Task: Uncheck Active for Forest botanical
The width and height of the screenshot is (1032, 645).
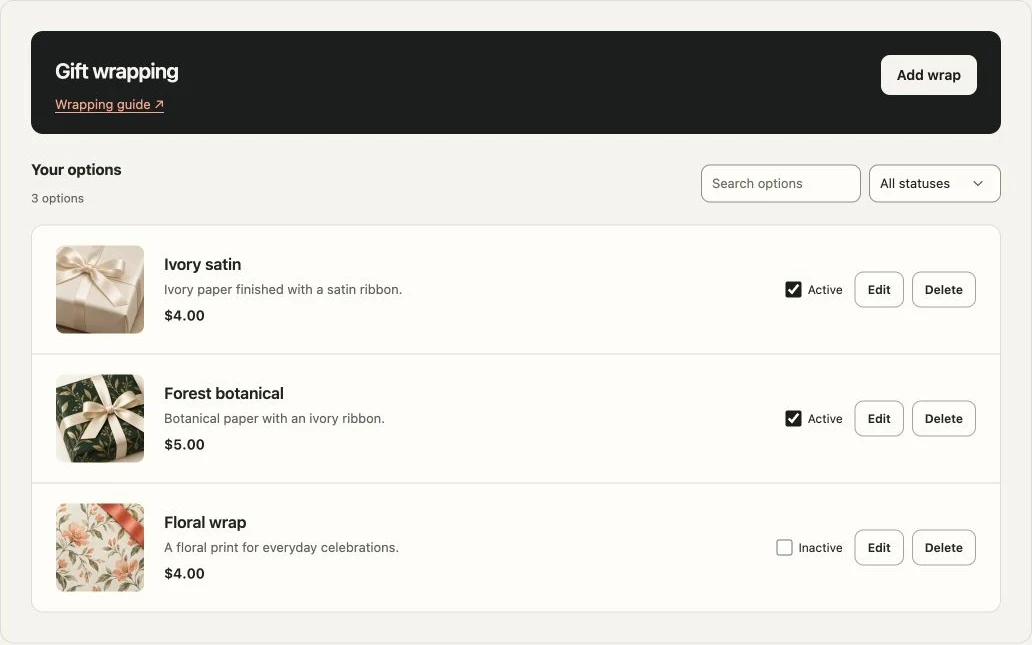Action: (793, 419)
